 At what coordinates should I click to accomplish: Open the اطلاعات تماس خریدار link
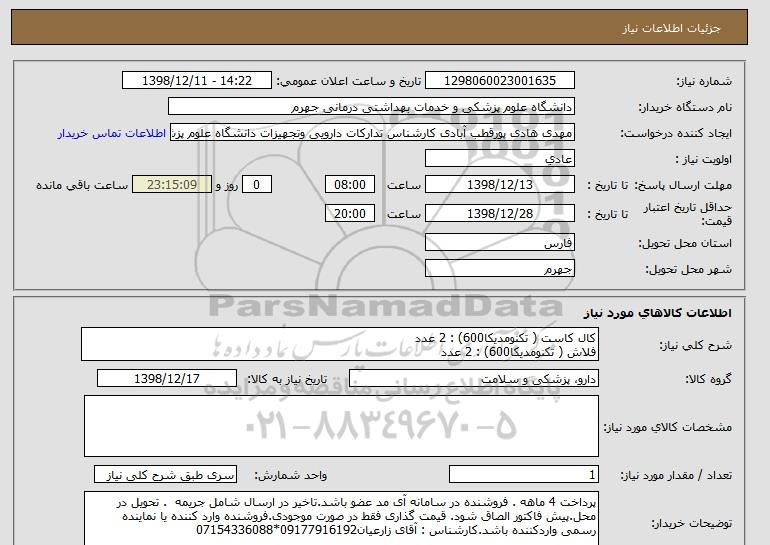(x=111, y=134)
